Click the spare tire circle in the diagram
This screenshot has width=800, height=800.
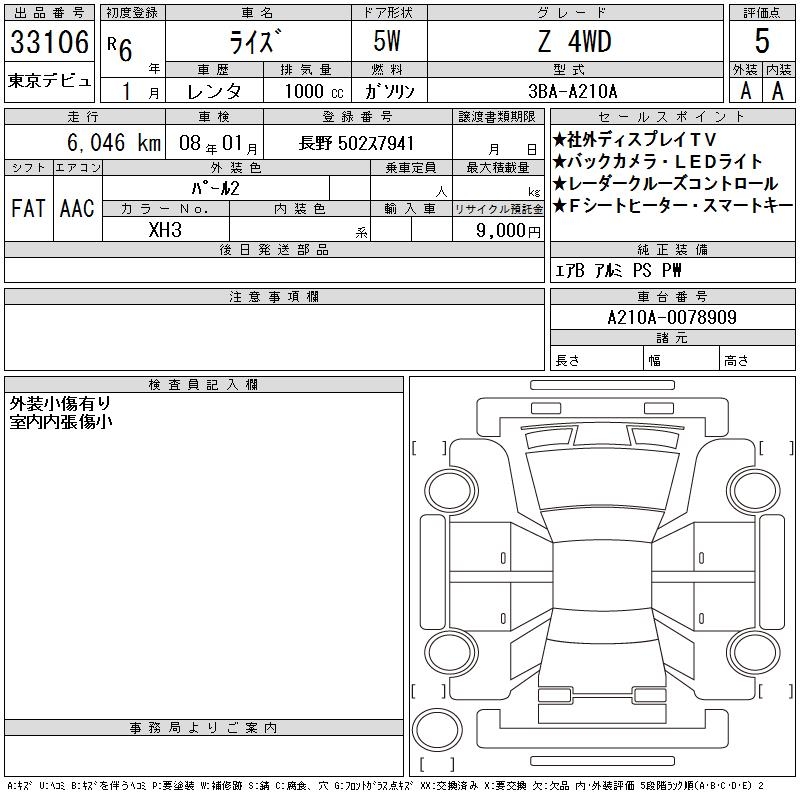pos(437,729)
